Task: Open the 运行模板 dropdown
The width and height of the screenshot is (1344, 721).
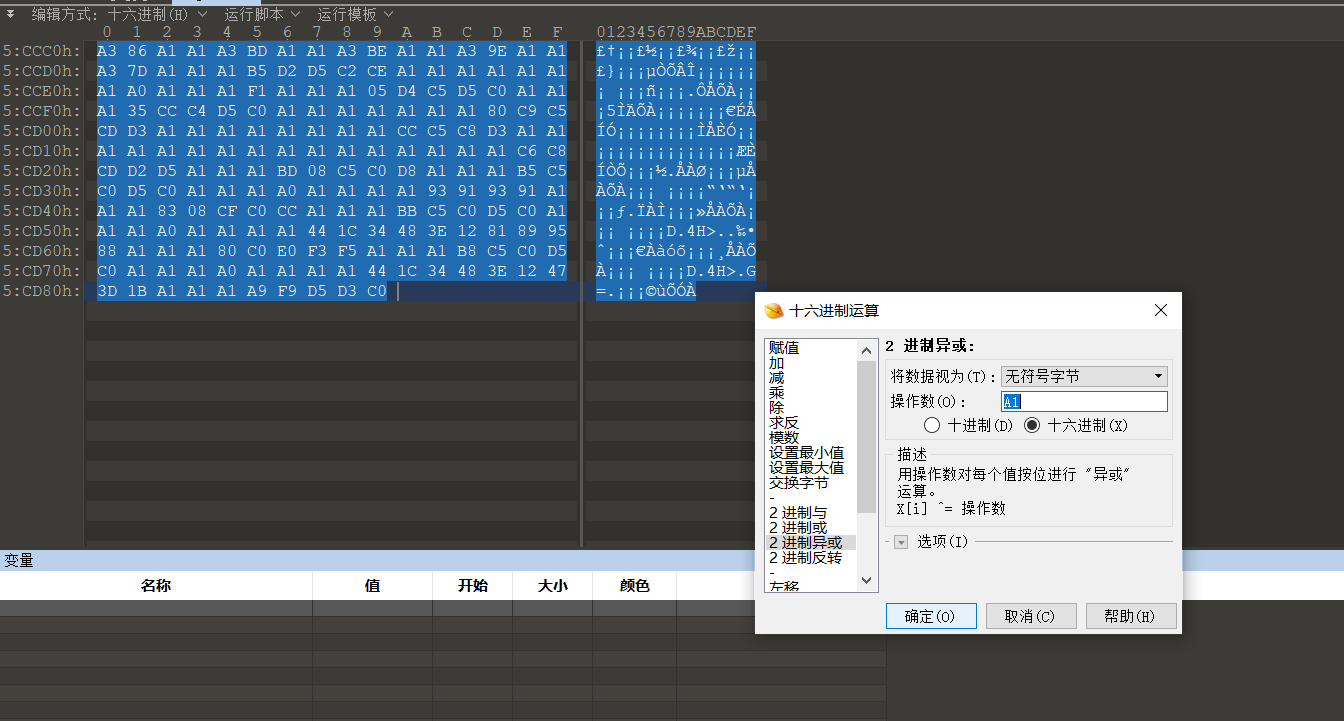Action: click(x=355, y=14)
